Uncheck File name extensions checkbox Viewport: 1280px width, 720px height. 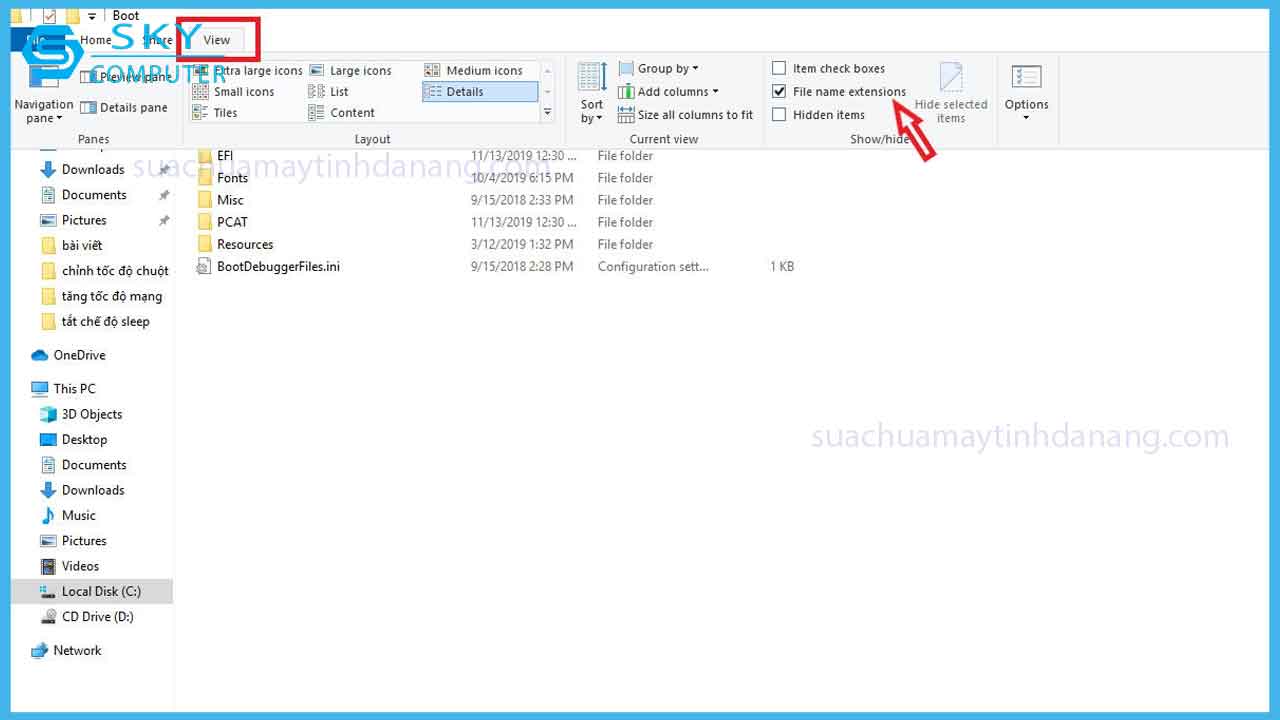[779, 92]
